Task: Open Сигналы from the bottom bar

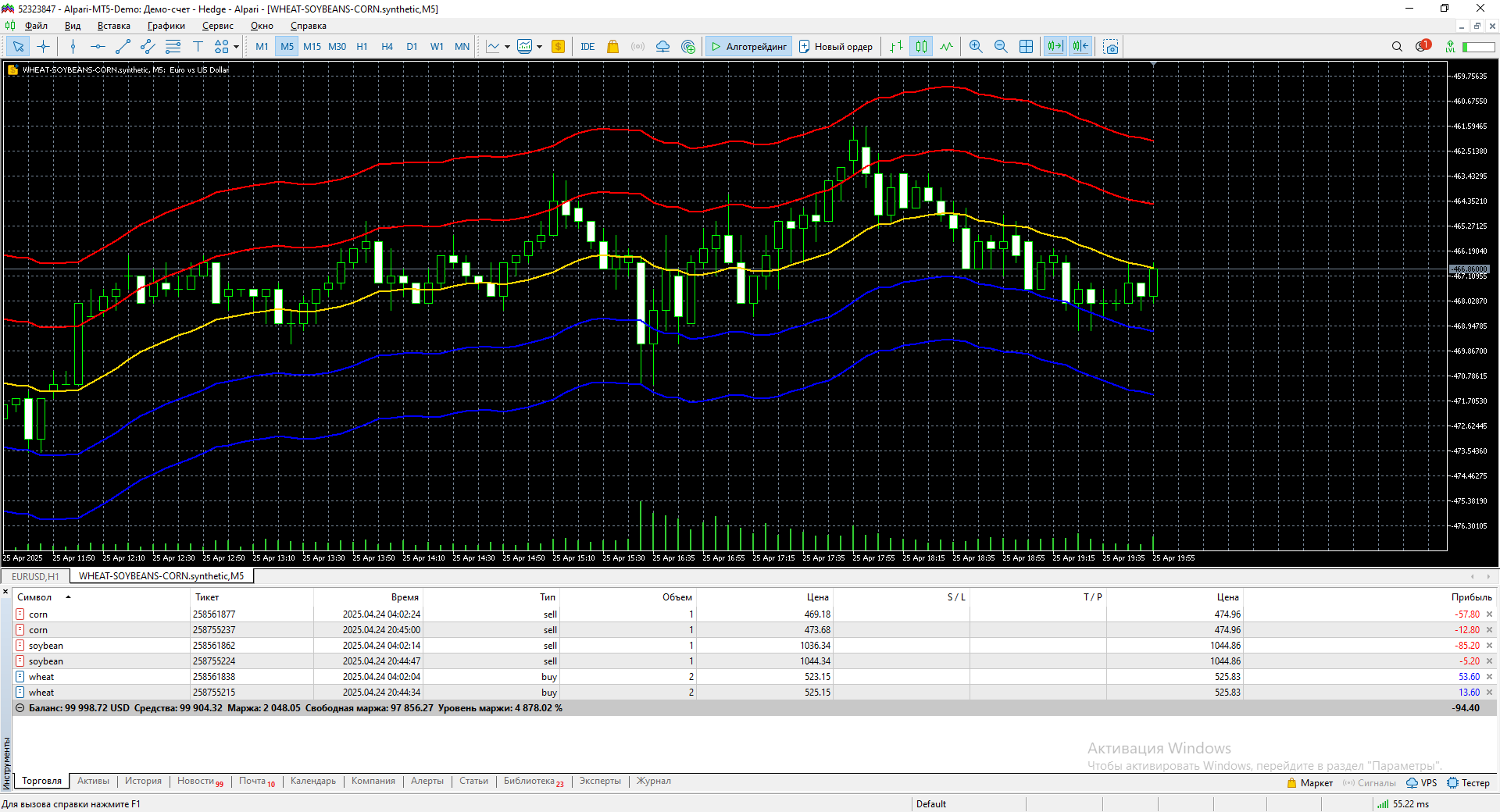Action: (x=1369, y=783)
